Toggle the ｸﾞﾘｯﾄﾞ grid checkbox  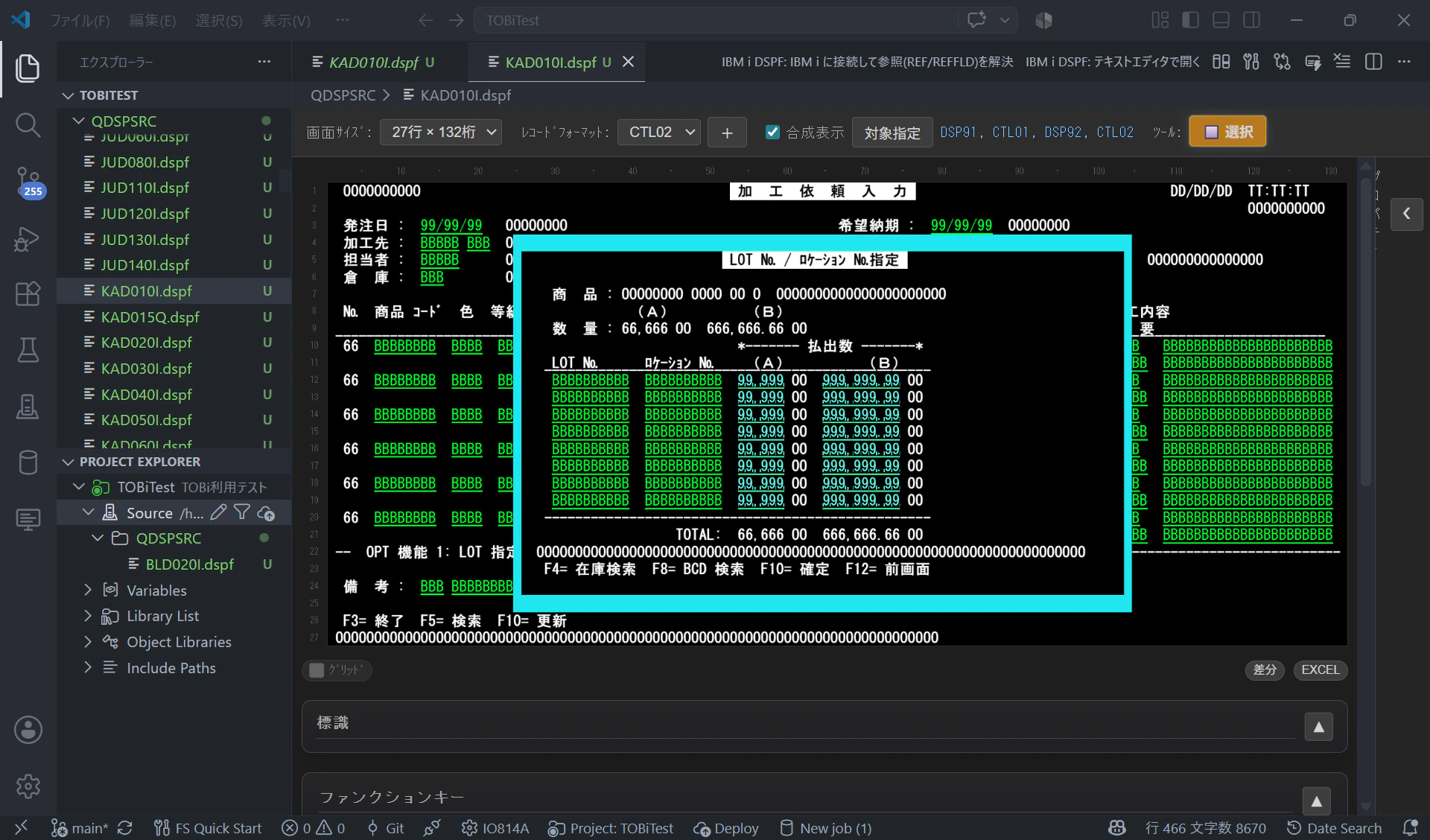pos(317,670)
